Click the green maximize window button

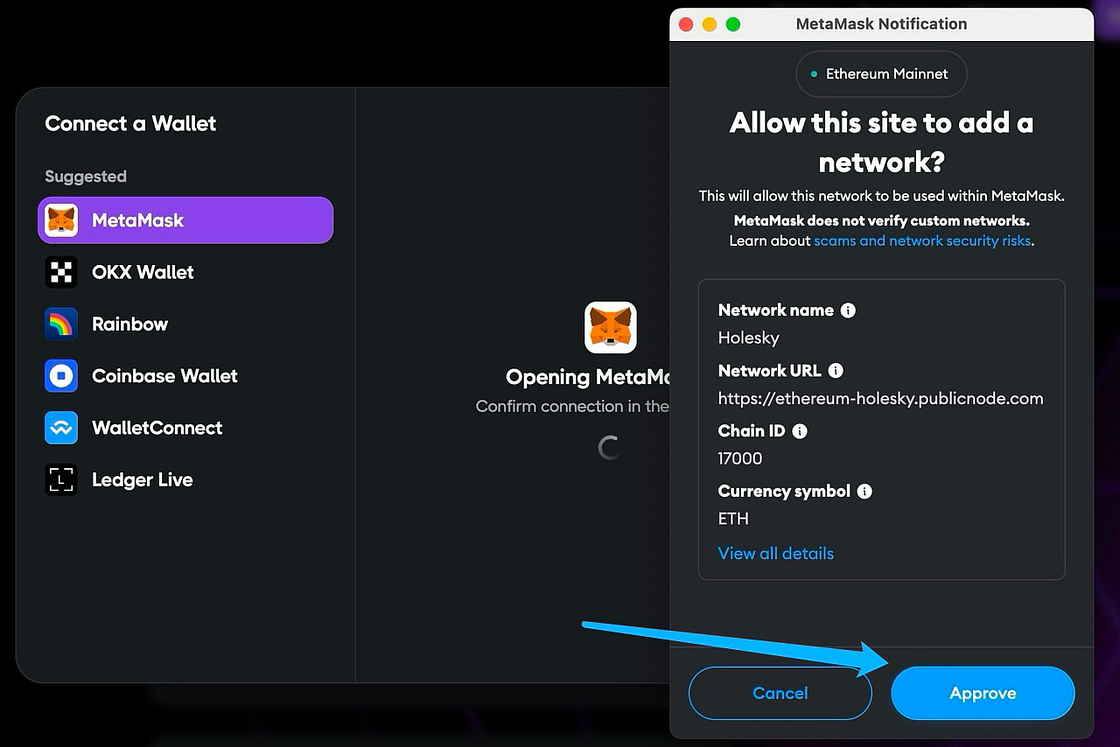coord(733,24)
